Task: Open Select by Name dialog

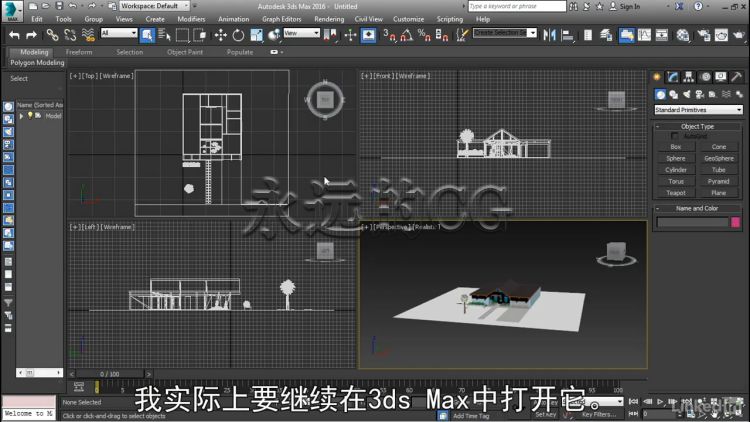Action: click(164, 35)
